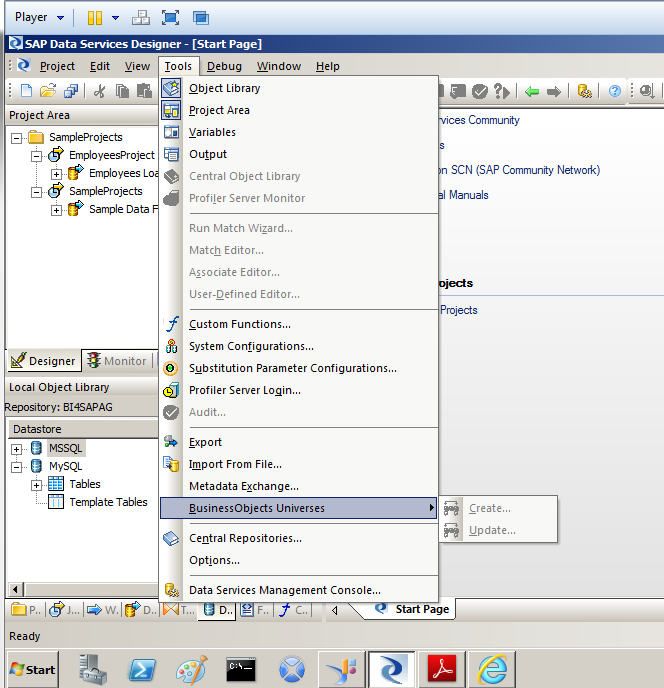The width and height of the screenshot is (664, 688).
Task: Collapse the MySQL datastore
Action: 17,467
